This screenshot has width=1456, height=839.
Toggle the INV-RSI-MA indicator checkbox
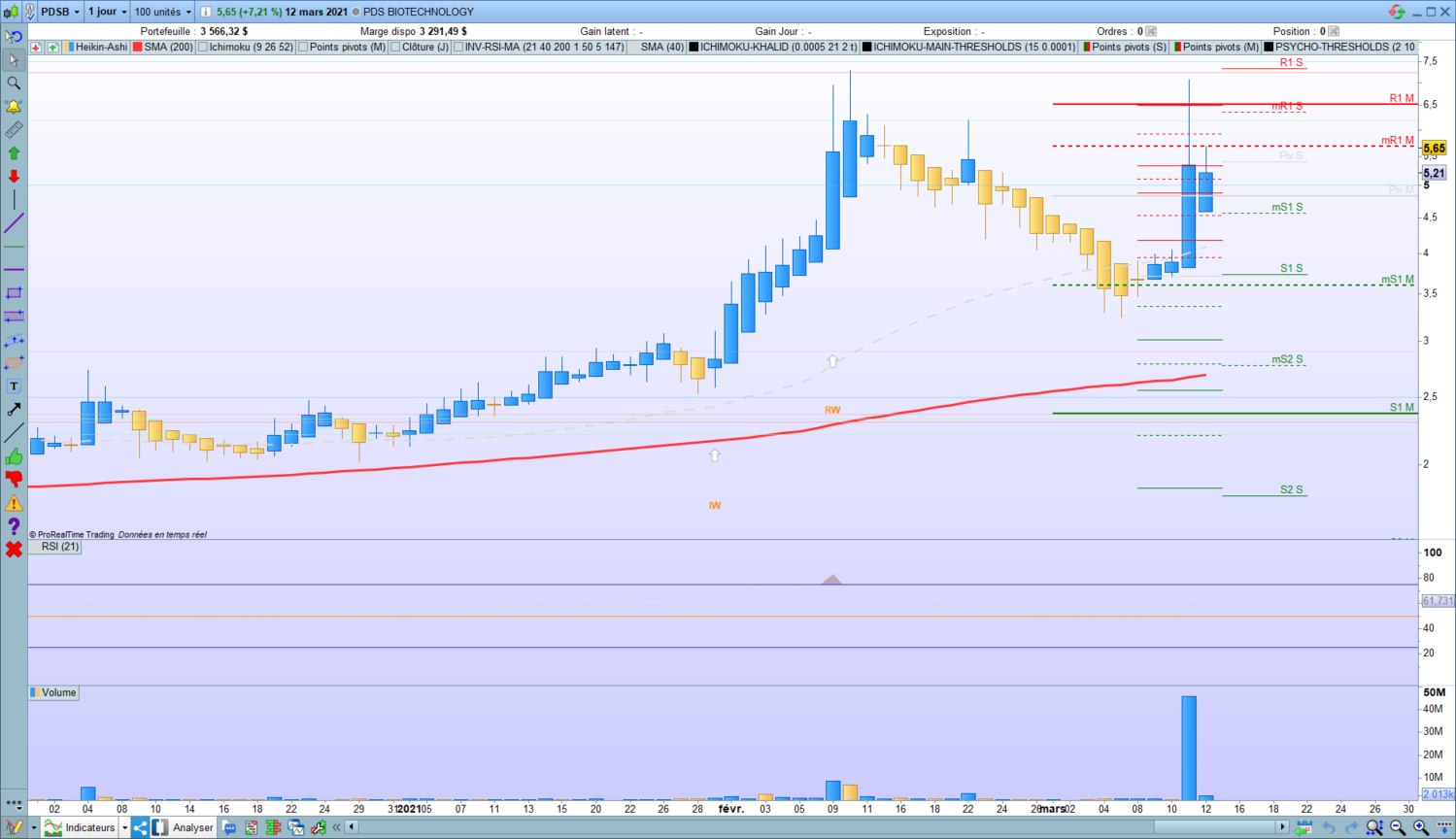point(458,47)
